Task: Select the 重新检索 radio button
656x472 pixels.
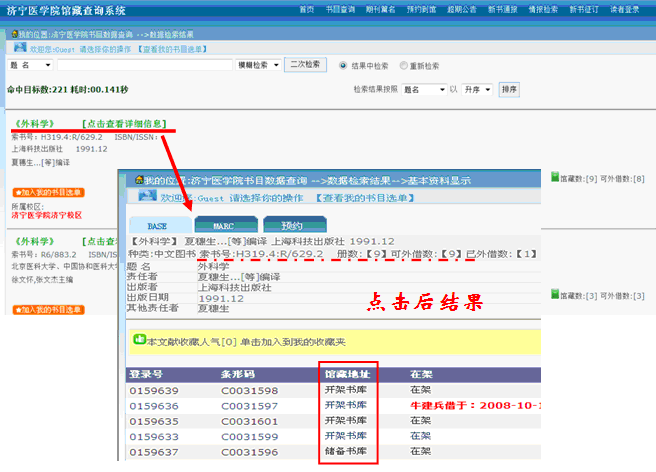Action: [x=404, y=66]
